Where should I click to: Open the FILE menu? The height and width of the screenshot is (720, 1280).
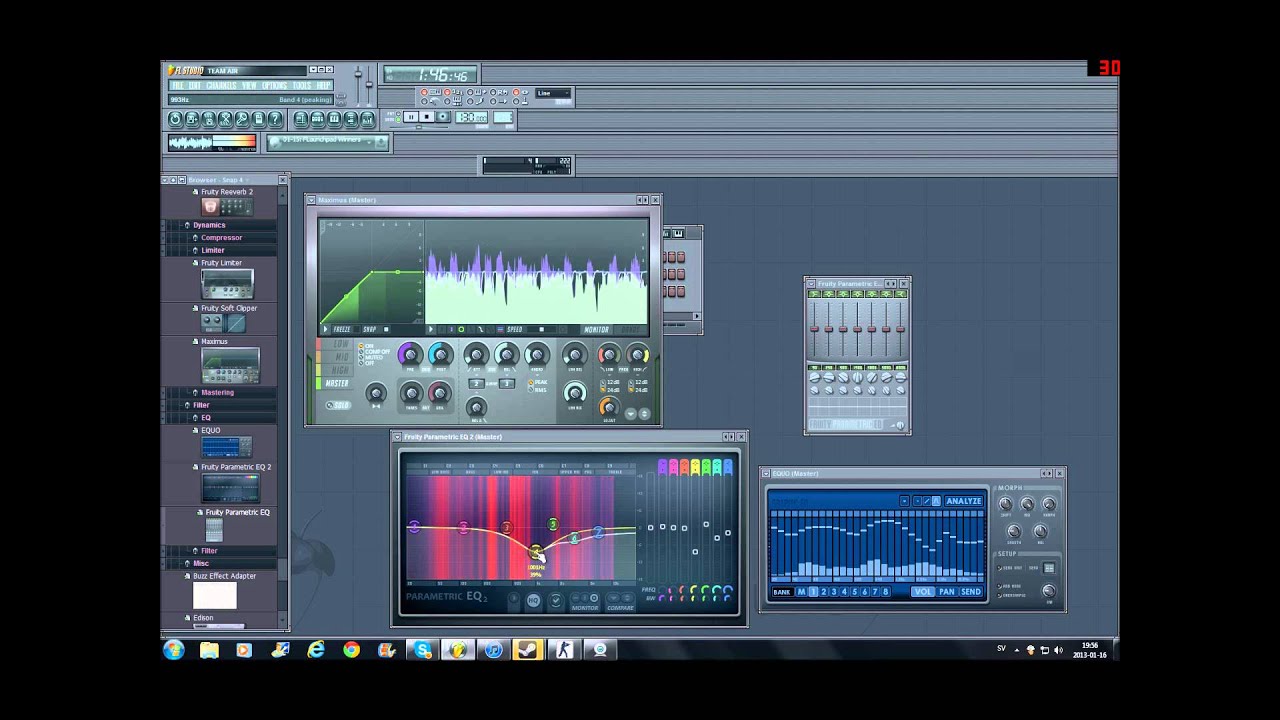[x=176, y=85]
